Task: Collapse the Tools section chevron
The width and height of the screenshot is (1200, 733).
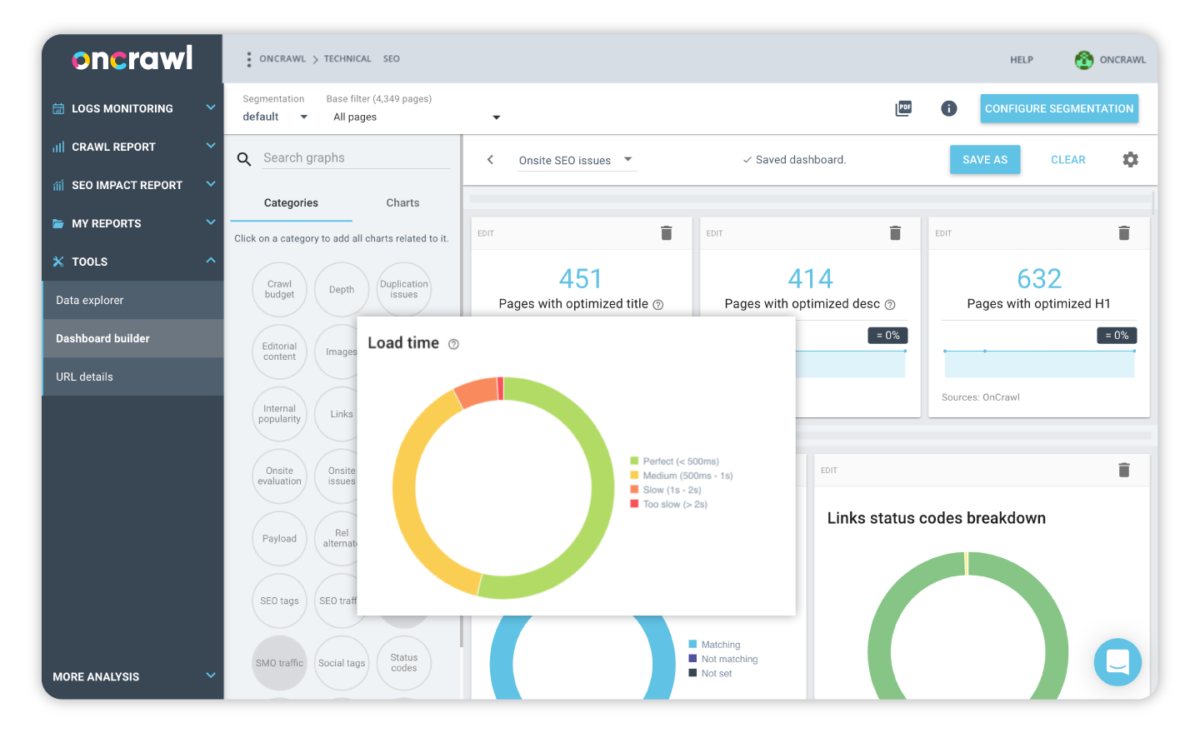Action: tap(210, 261)
